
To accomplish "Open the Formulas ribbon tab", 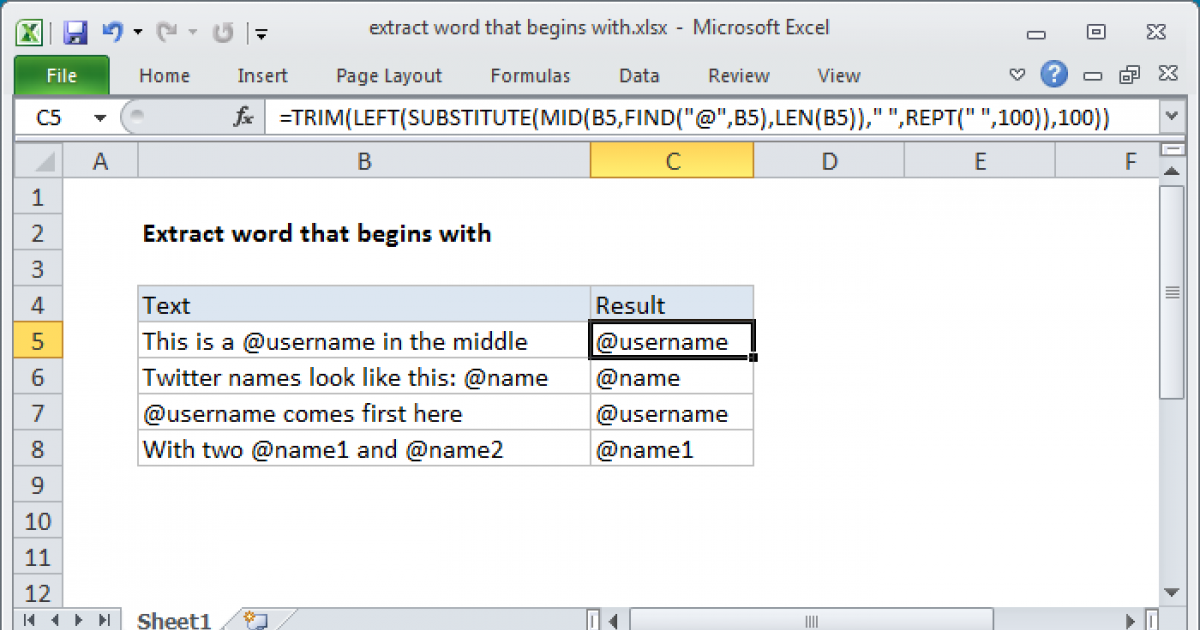I will pyautogui.click(x=530, y=76).
